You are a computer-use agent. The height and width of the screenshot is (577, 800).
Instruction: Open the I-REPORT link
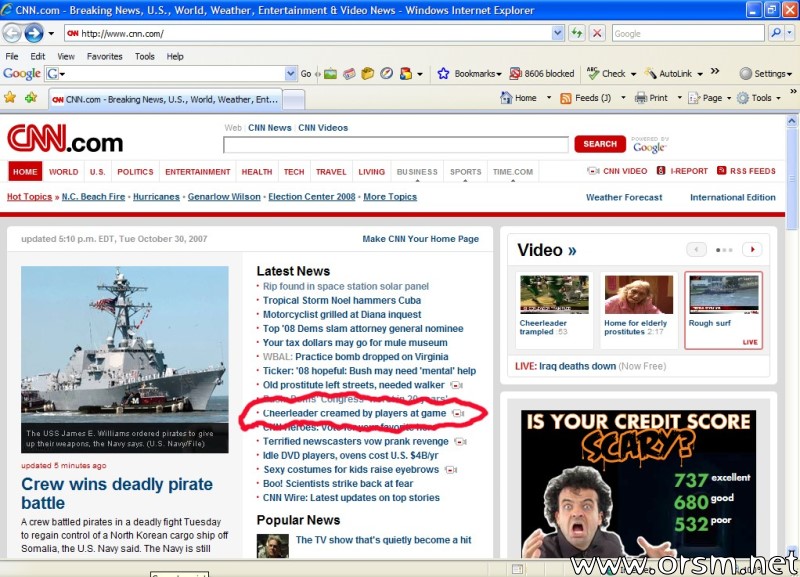(682, 171)
